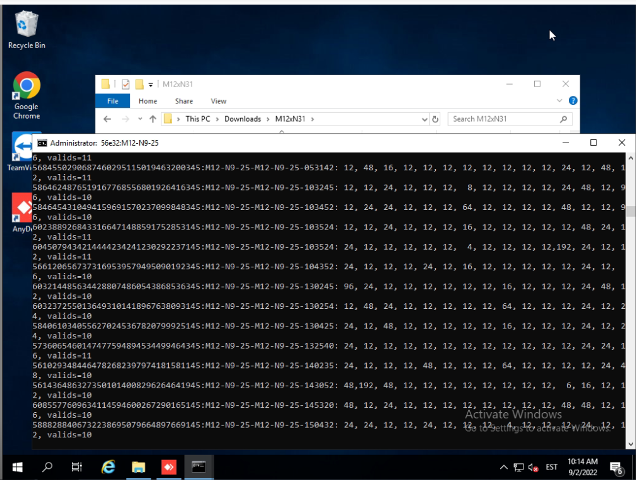The width and height of the screenshot is (636, 480).
Task: Go up one folder in Explorer
Action: pos(153,119)
